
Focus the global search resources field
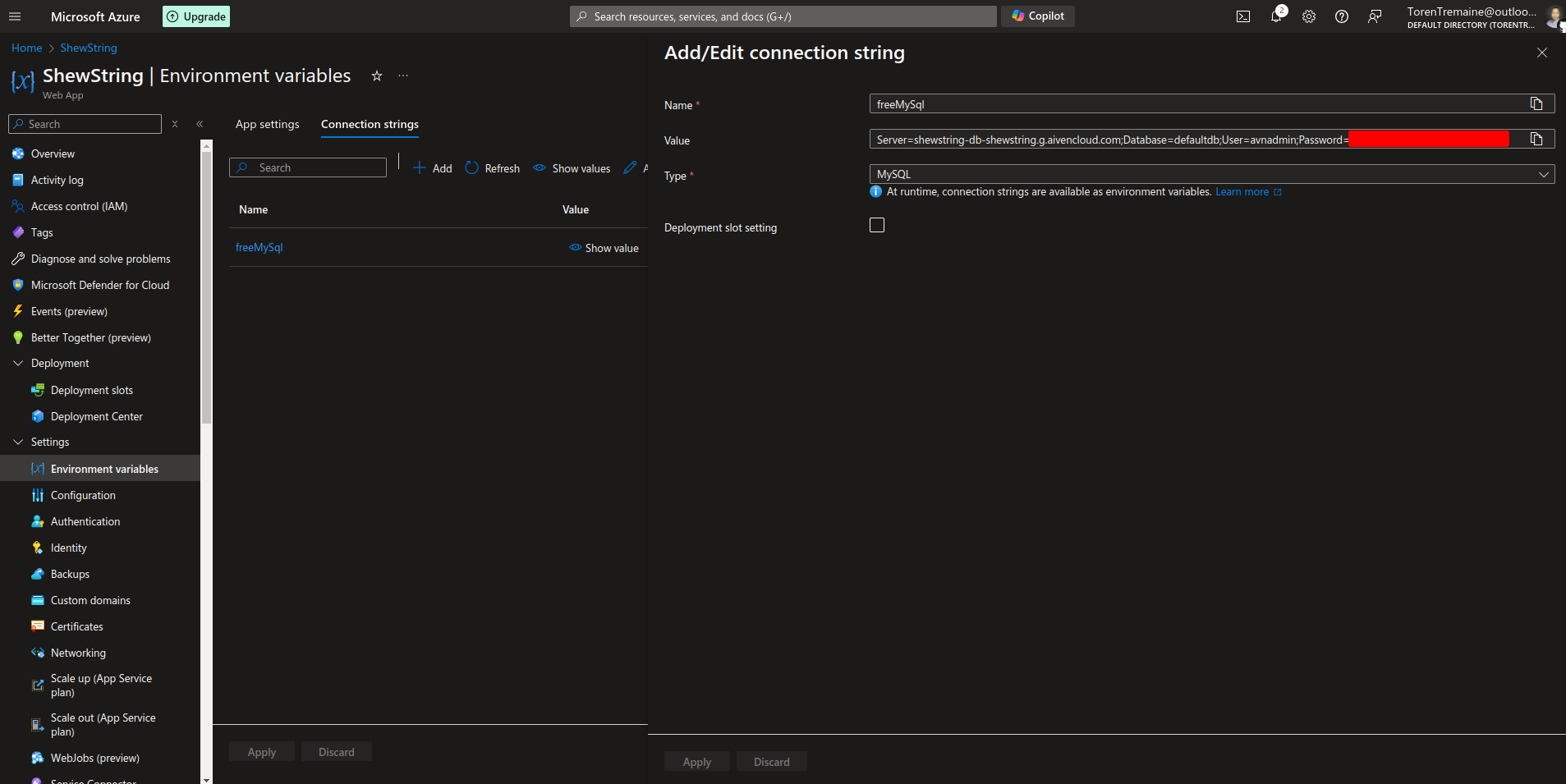tap(783, 16)
